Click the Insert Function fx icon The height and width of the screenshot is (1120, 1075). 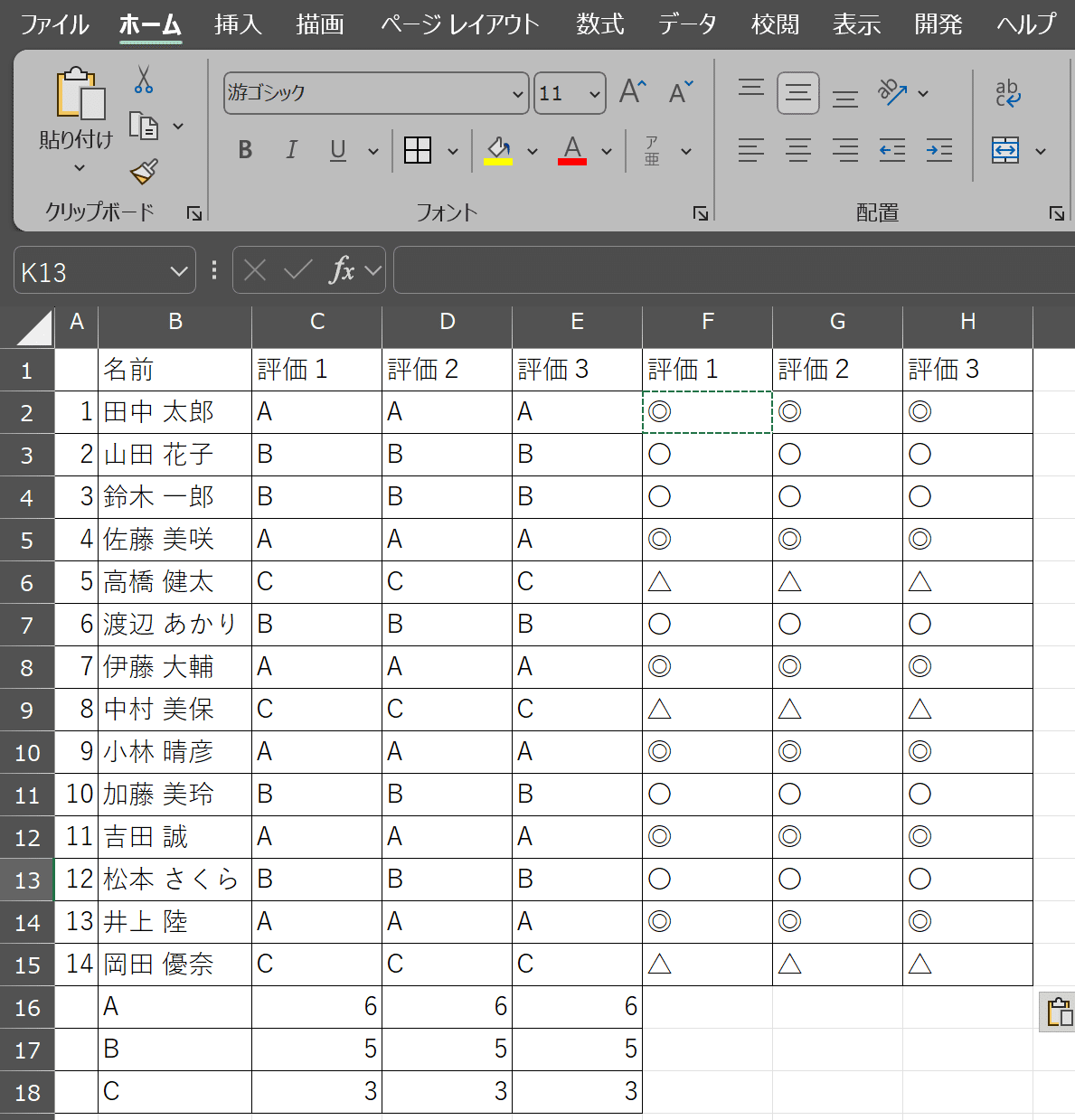pyautogui.click(x=343, y=269)
